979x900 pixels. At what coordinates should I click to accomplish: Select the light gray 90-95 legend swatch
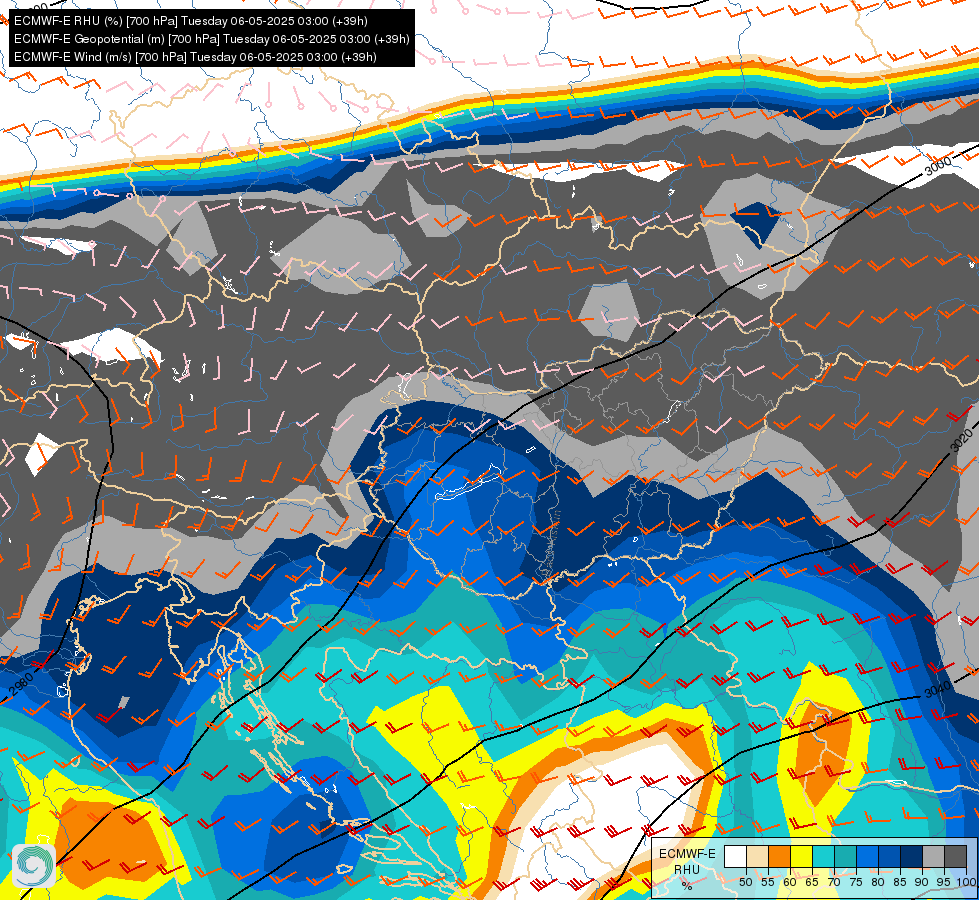[933, 856]
